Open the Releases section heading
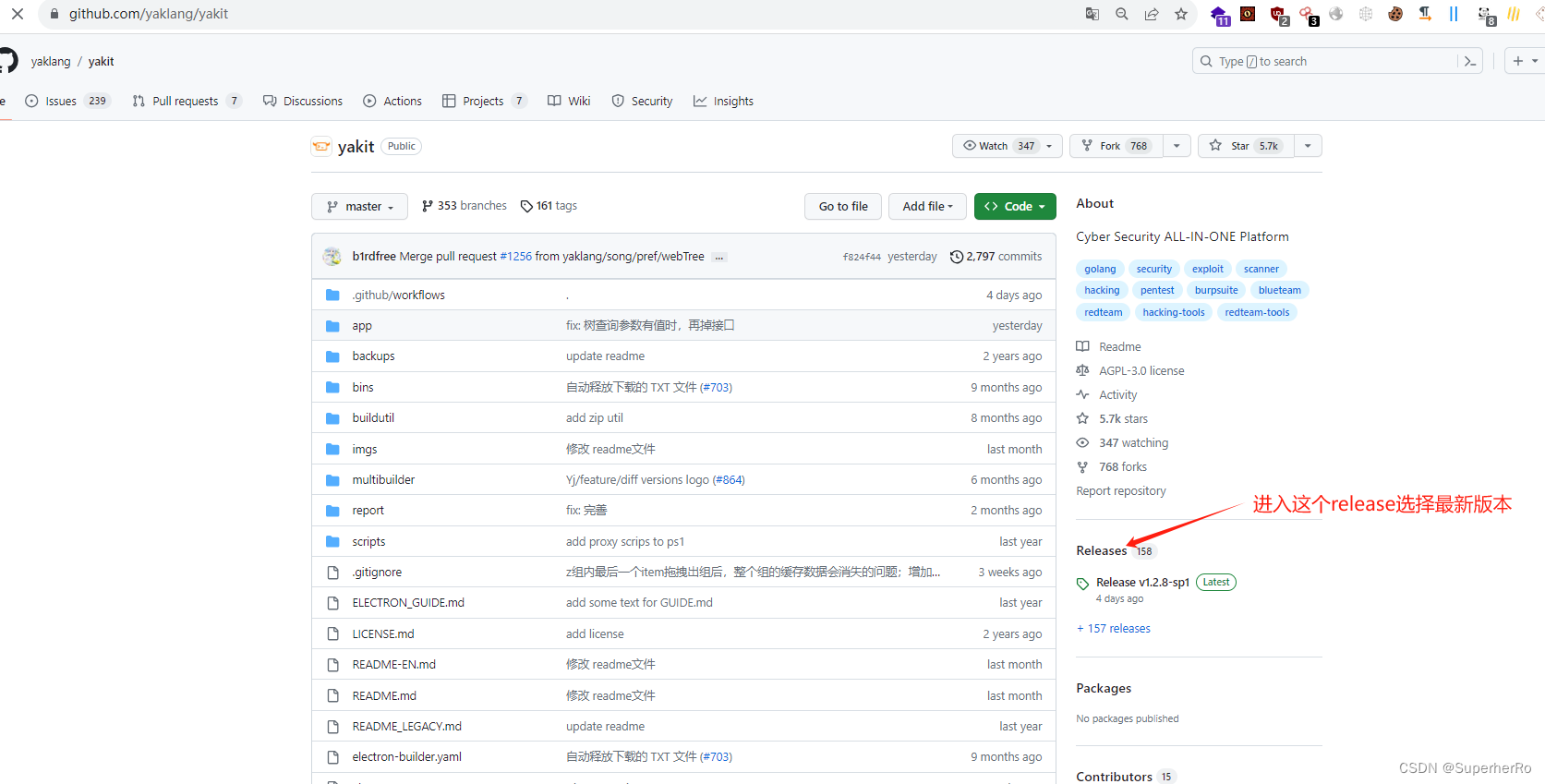Screen dimensions: 1545x784 coord(1102,550)
